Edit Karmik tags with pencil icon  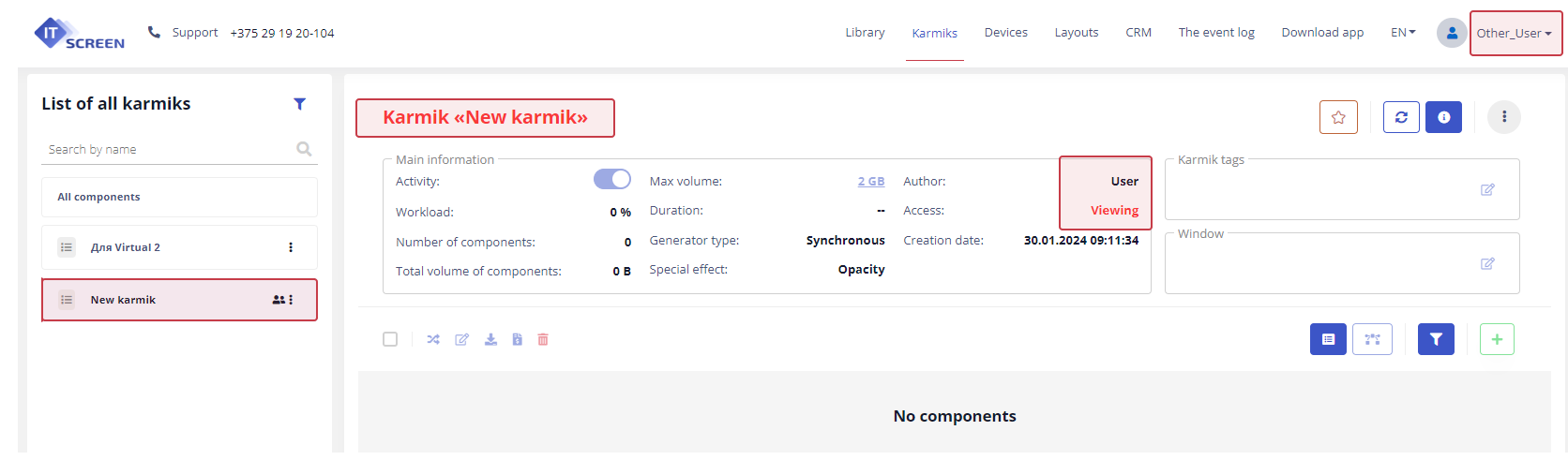[1486, 190]
